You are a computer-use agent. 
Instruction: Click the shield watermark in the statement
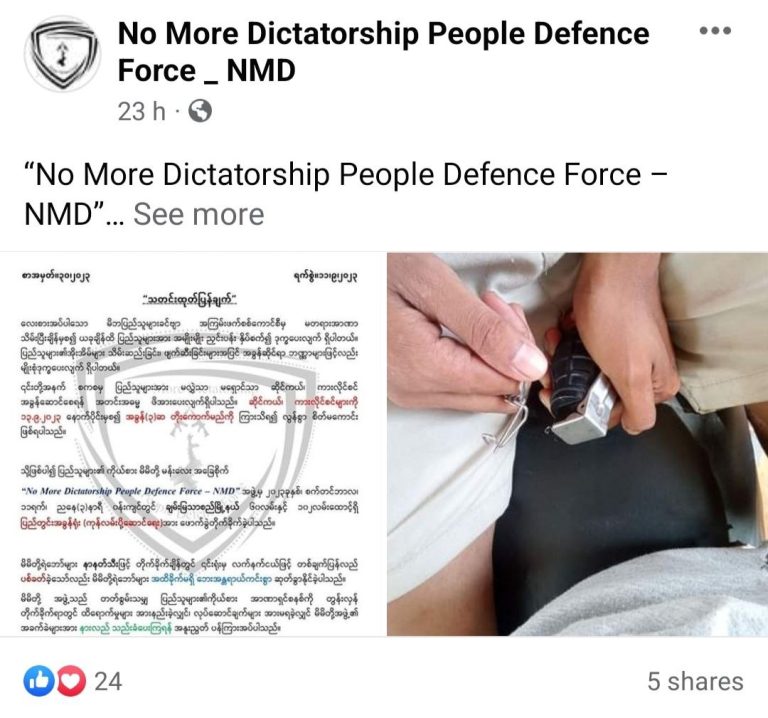[192, 453]
